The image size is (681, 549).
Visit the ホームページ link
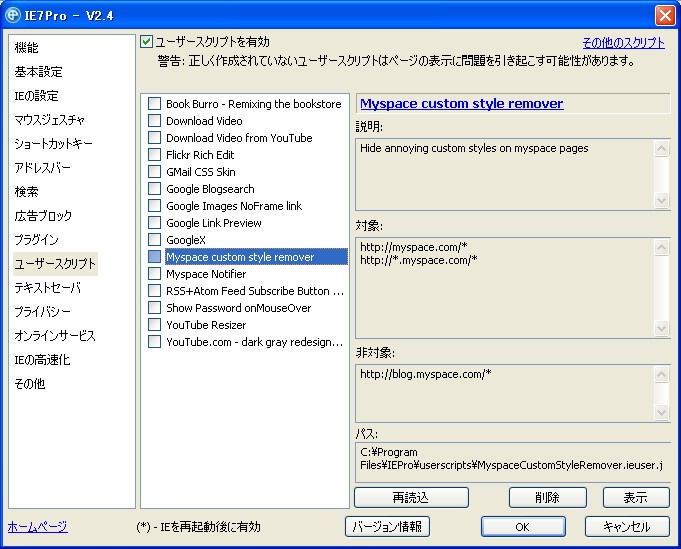[x=38, y=526]
